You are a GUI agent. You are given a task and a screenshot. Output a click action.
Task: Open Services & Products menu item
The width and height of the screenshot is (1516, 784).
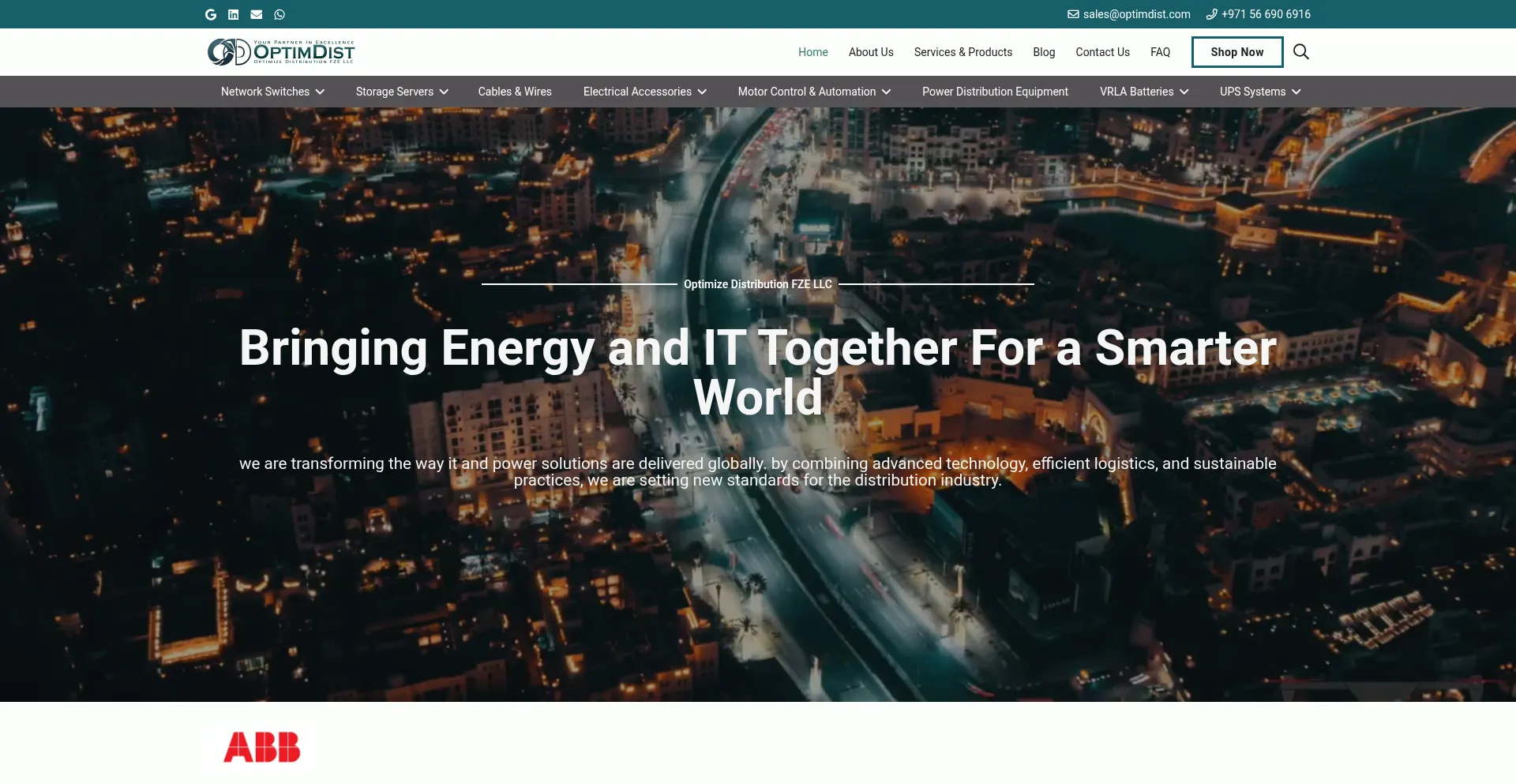point(963,52)
